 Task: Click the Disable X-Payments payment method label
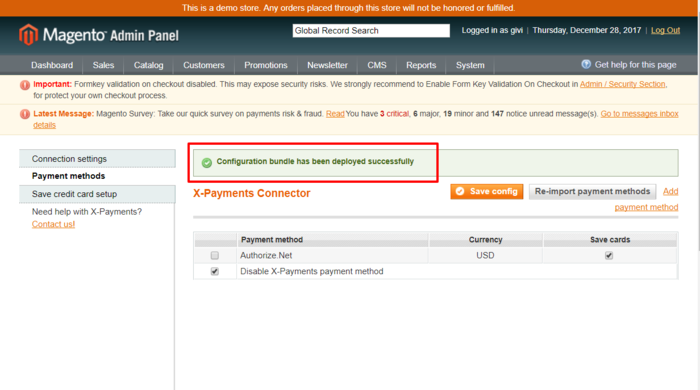[312, 271]
